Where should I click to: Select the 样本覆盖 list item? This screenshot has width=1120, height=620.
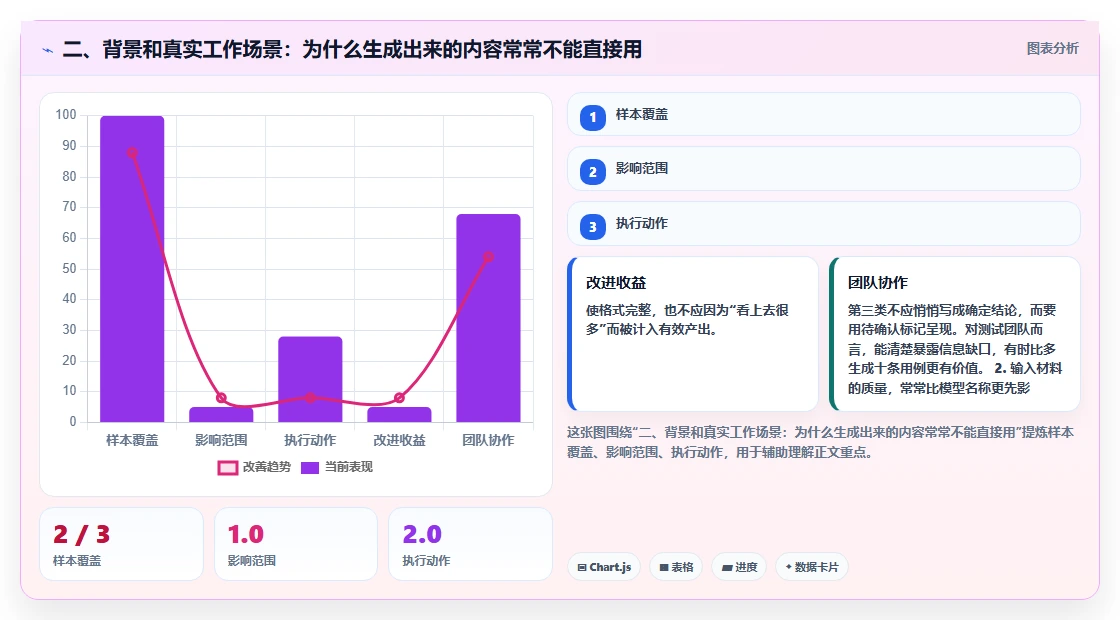pyautogui.click(x=824, y=114)
